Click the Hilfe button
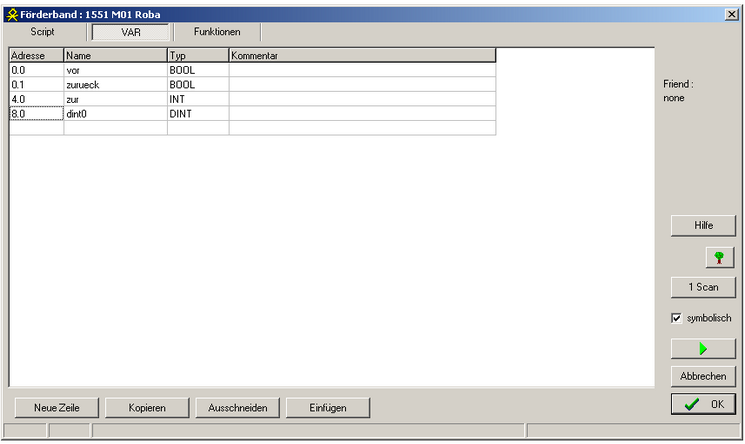 pyautogui.click(x=703, y=226)
